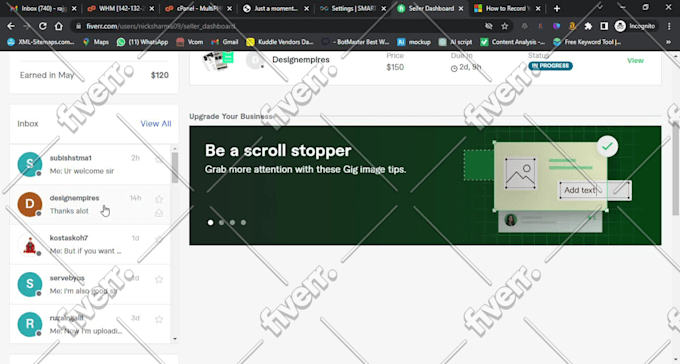This screenshot has height=364, width=680.
Task: Click the inbox scrollbar down arrow
Action: tap(175, 339)
